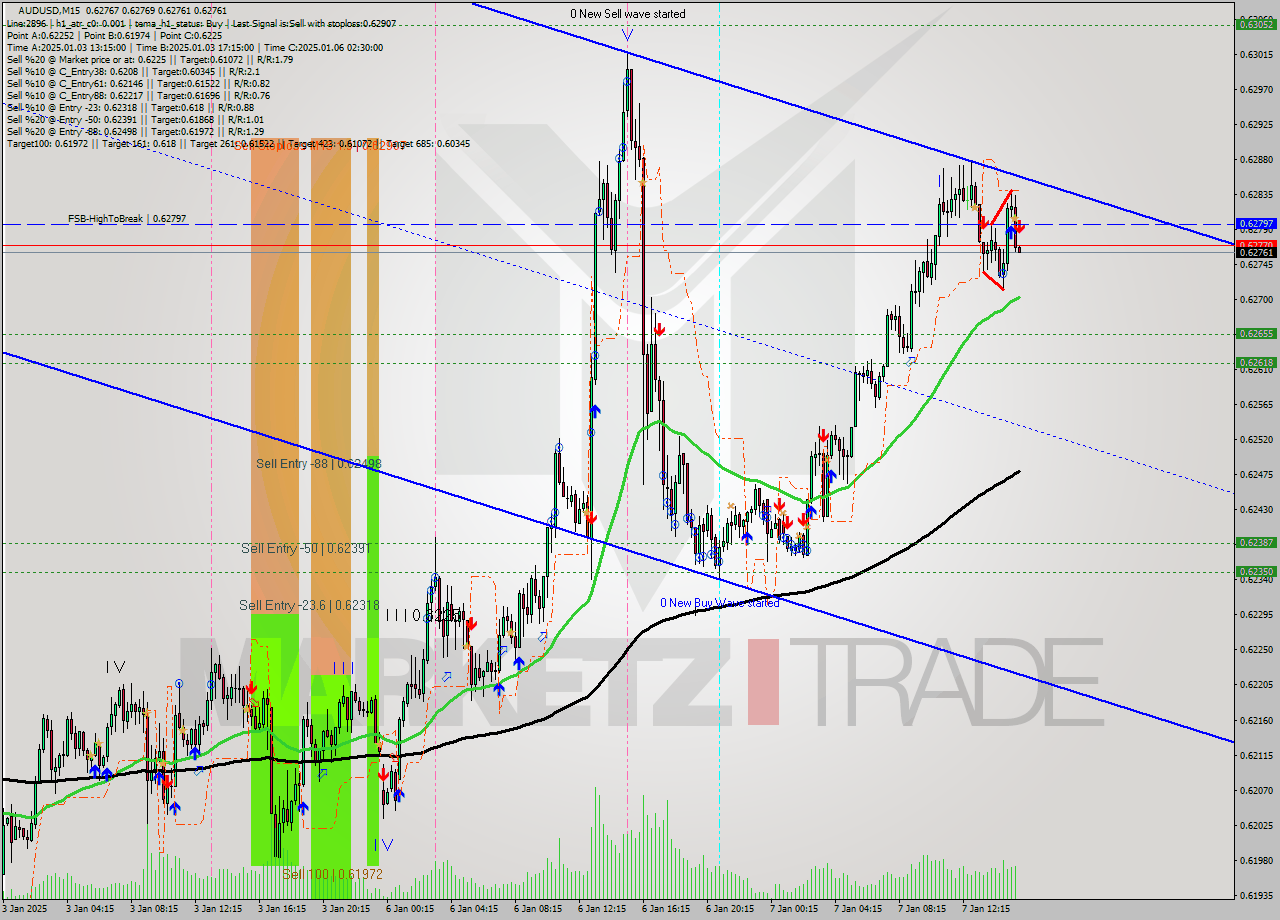The image size is (1280, 920).
Task: Click the 0.61980 price scale value
Action: click(x=1256, y=861)
